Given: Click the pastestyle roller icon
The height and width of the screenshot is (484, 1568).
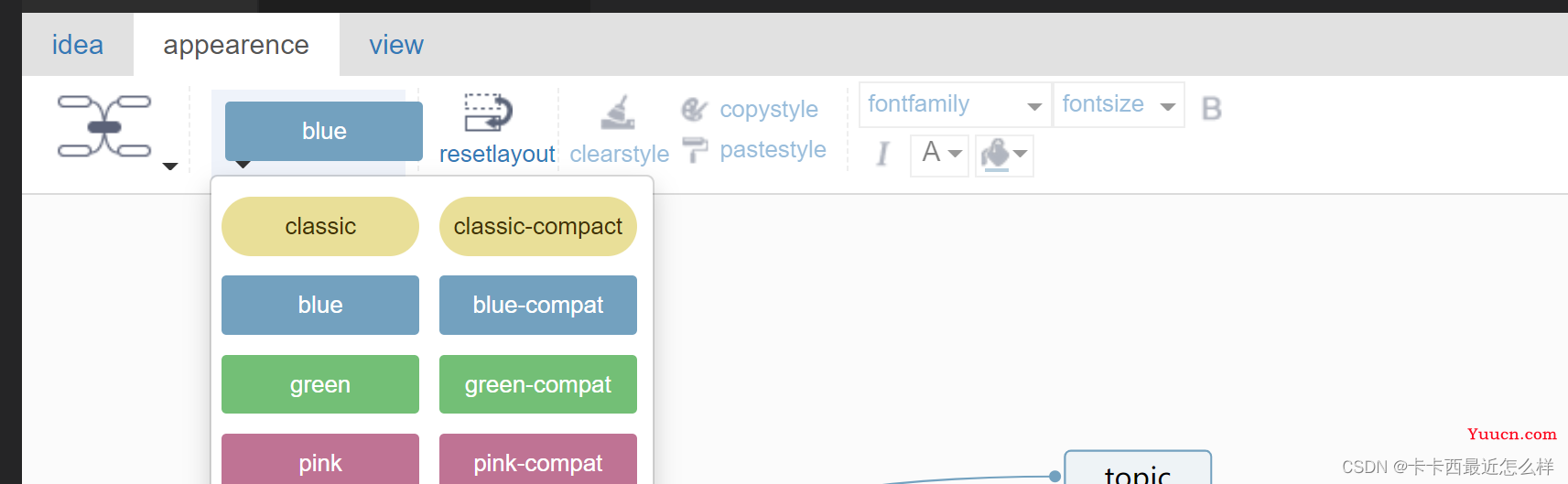Looking at the screenshot, I should pyautogui.click(x=696, y=149).
